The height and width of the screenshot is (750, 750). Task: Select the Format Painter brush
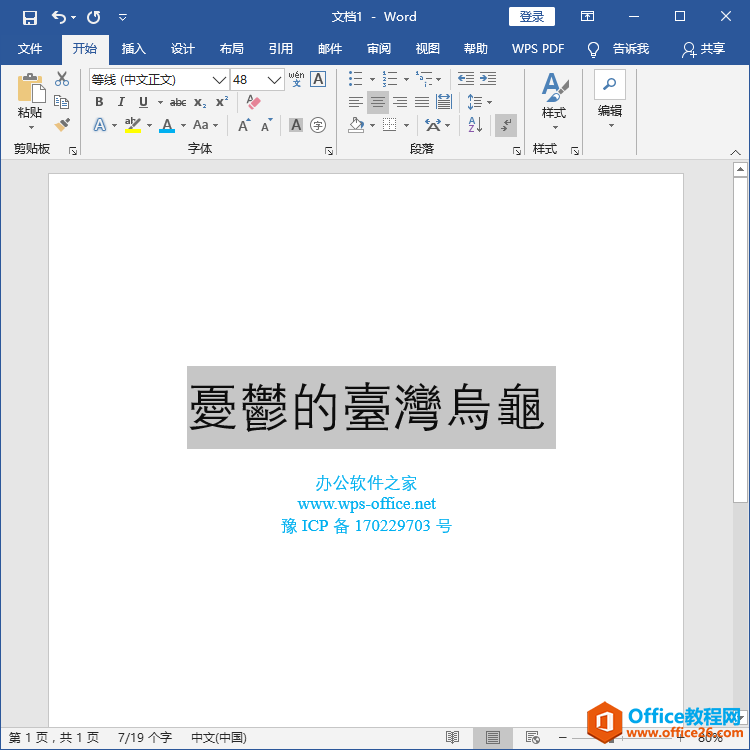(62, 124)
